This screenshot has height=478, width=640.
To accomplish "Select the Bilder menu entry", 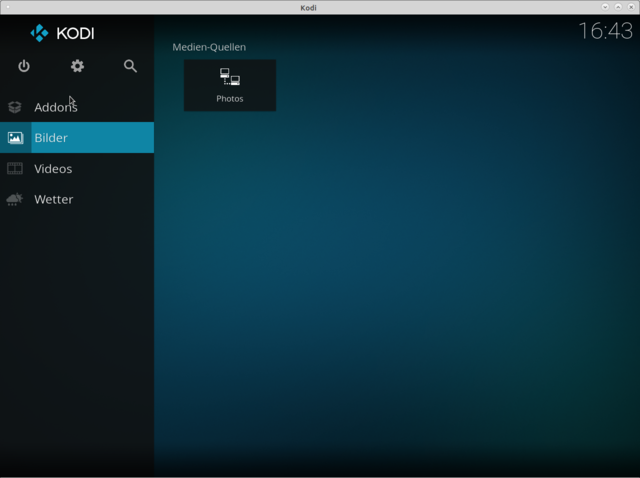I will point(77,138).
